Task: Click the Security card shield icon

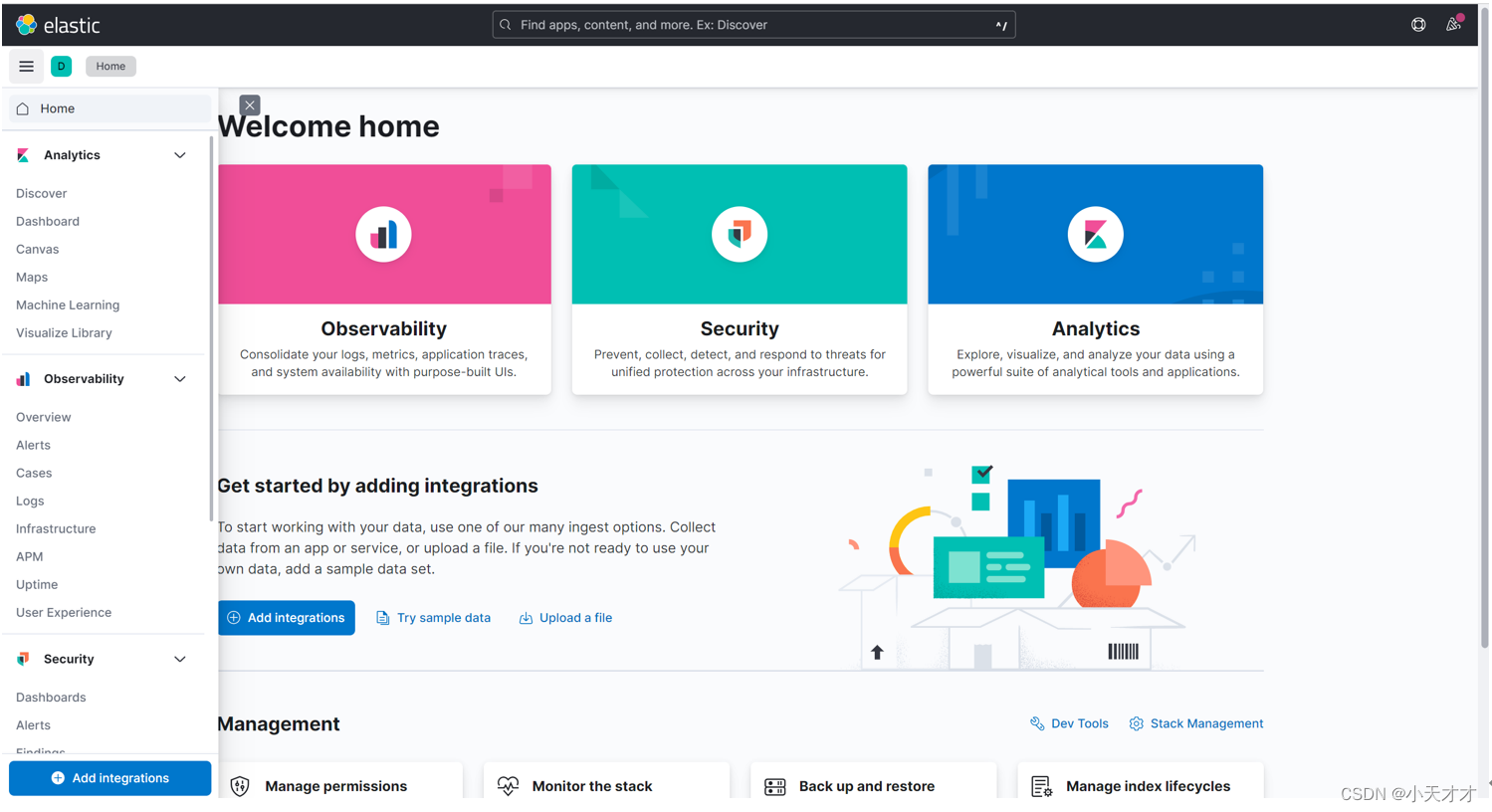Action: point(740,235)
